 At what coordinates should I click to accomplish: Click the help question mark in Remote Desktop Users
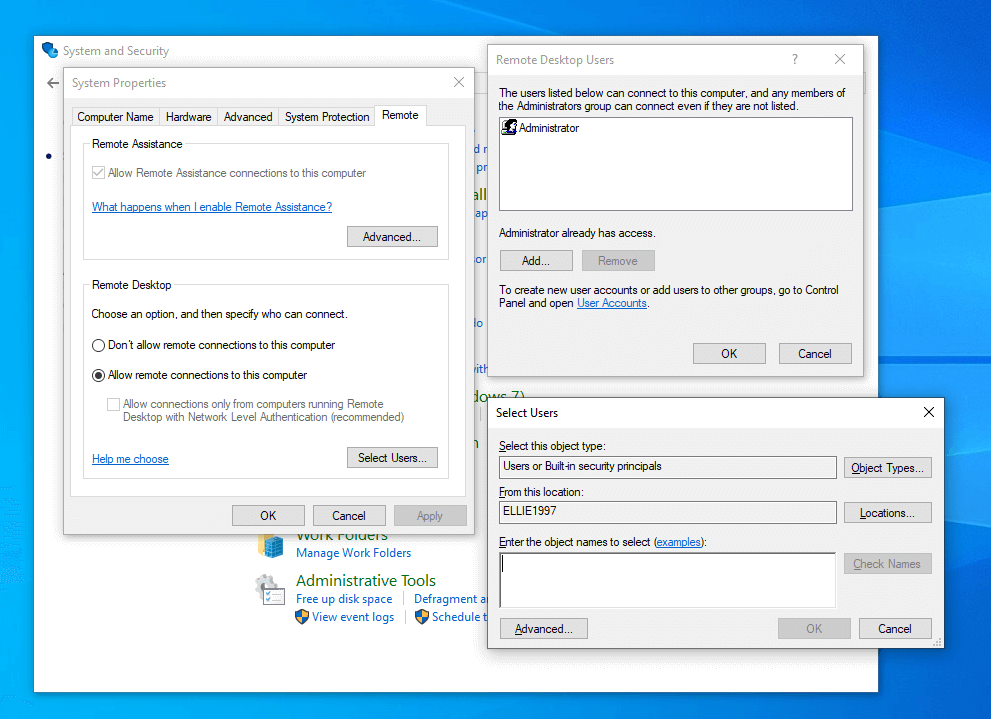(795, 60)
